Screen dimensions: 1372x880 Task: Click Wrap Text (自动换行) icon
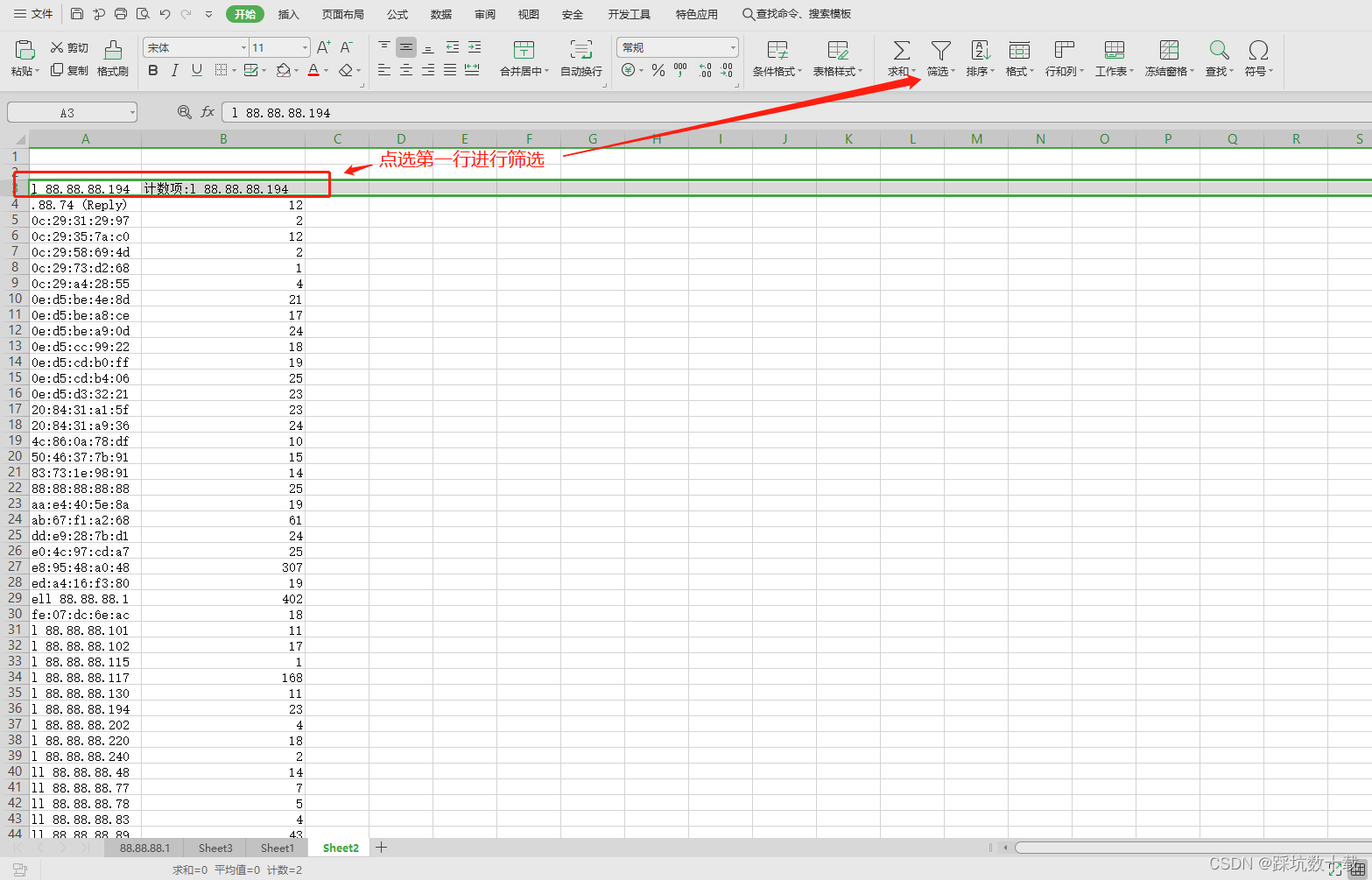click(x=580, y=50)
